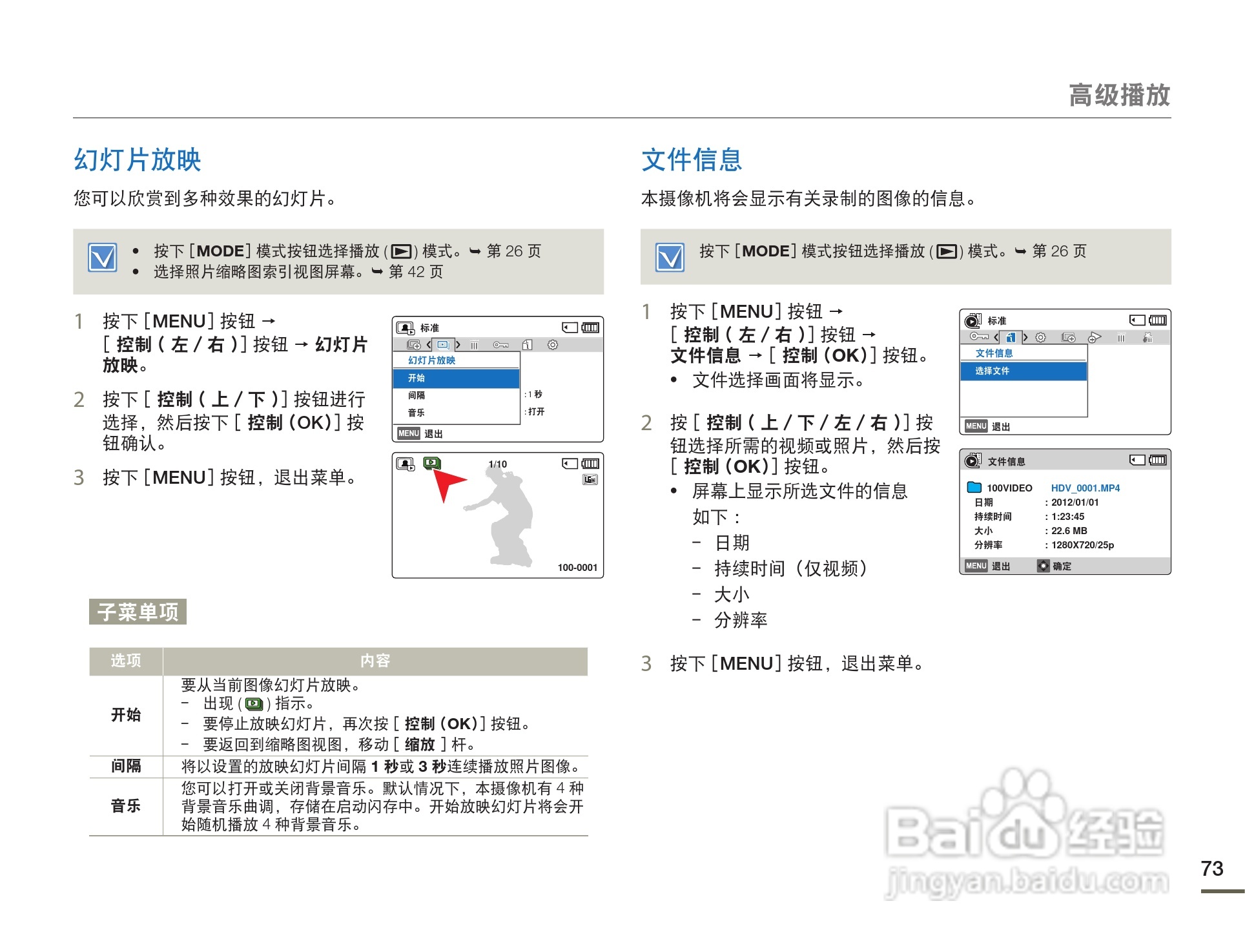Click the highlighted file info icon tab

tap(1011, 337)
